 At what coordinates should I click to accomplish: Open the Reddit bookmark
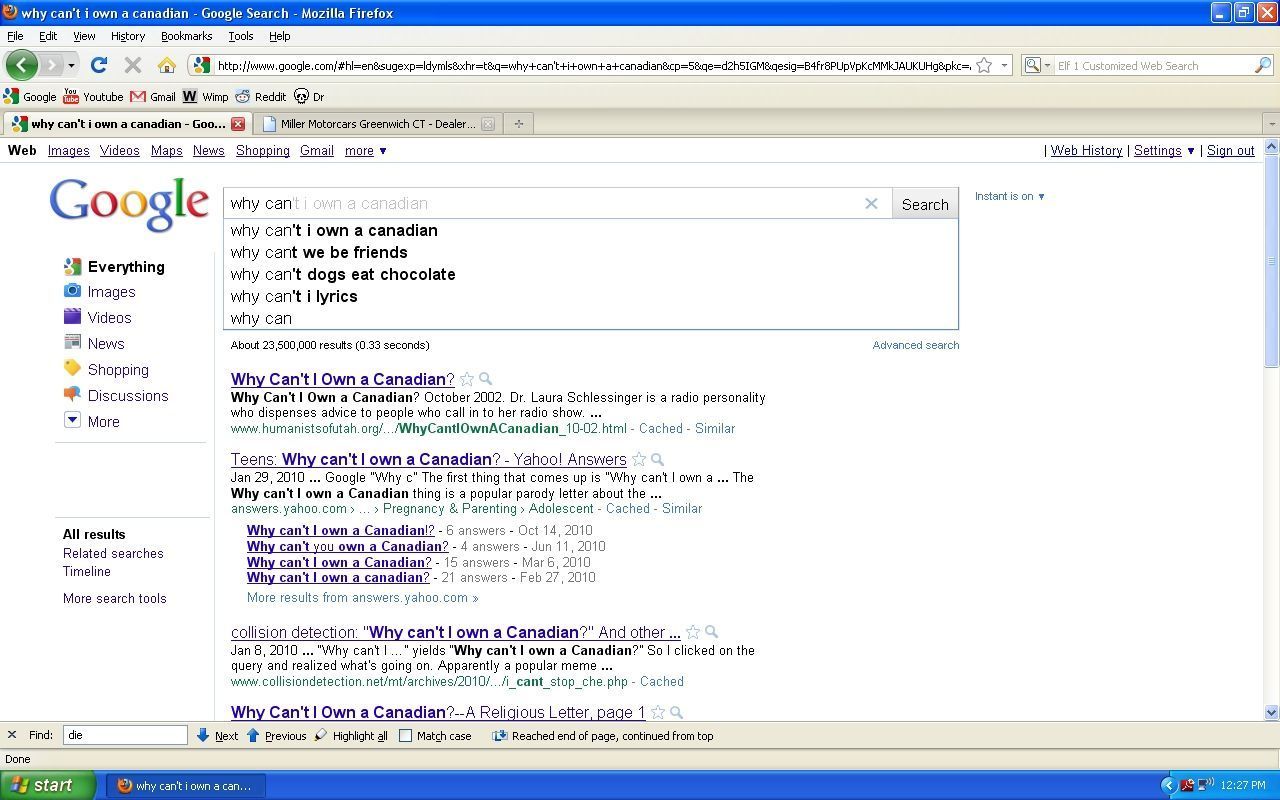click(261, 97)
